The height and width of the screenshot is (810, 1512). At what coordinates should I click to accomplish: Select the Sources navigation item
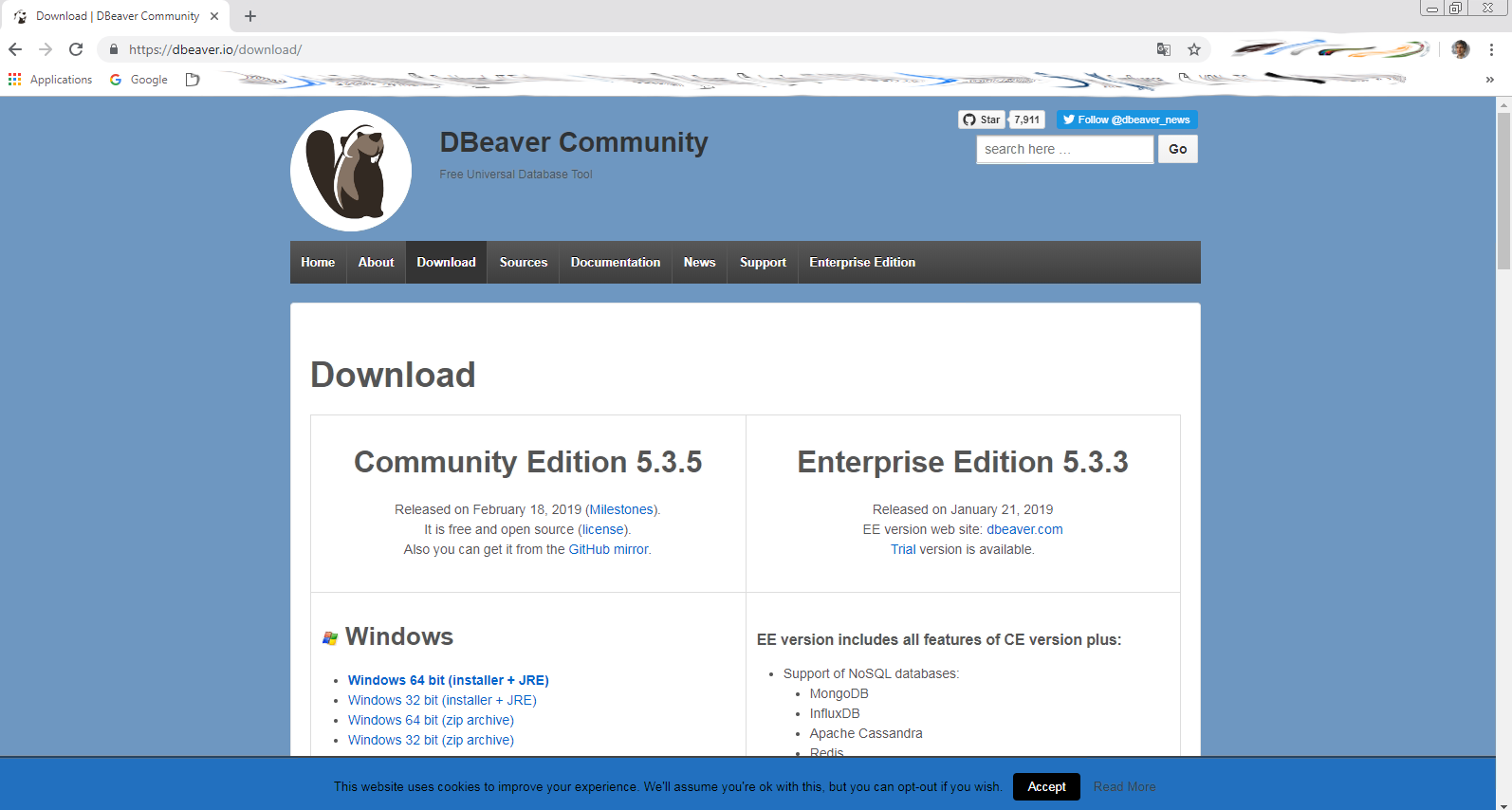(524, 263)
